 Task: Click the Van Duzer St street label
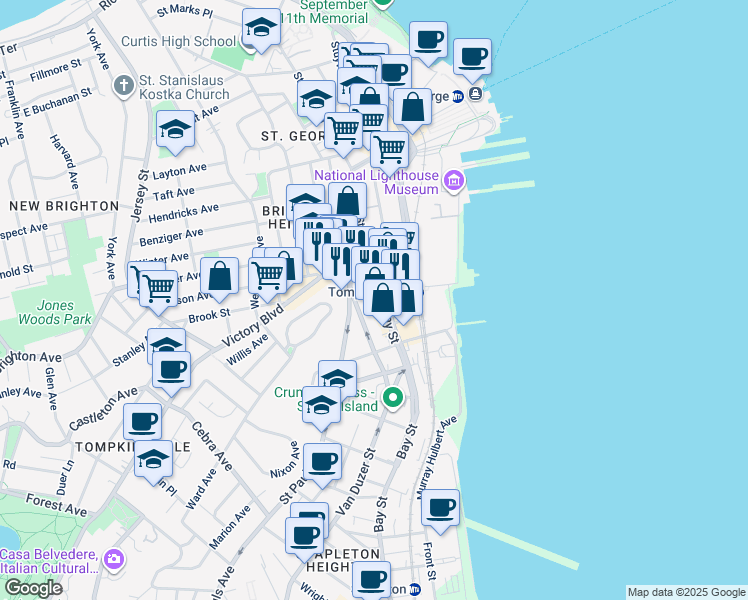(356, 482)
